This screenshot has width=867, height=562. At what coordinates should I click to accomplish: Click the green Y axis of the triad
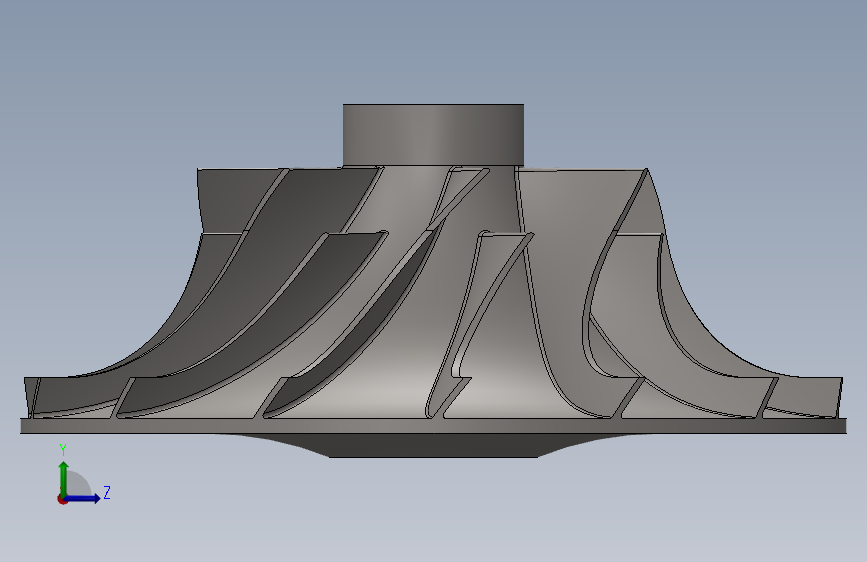tap(64, 479)
